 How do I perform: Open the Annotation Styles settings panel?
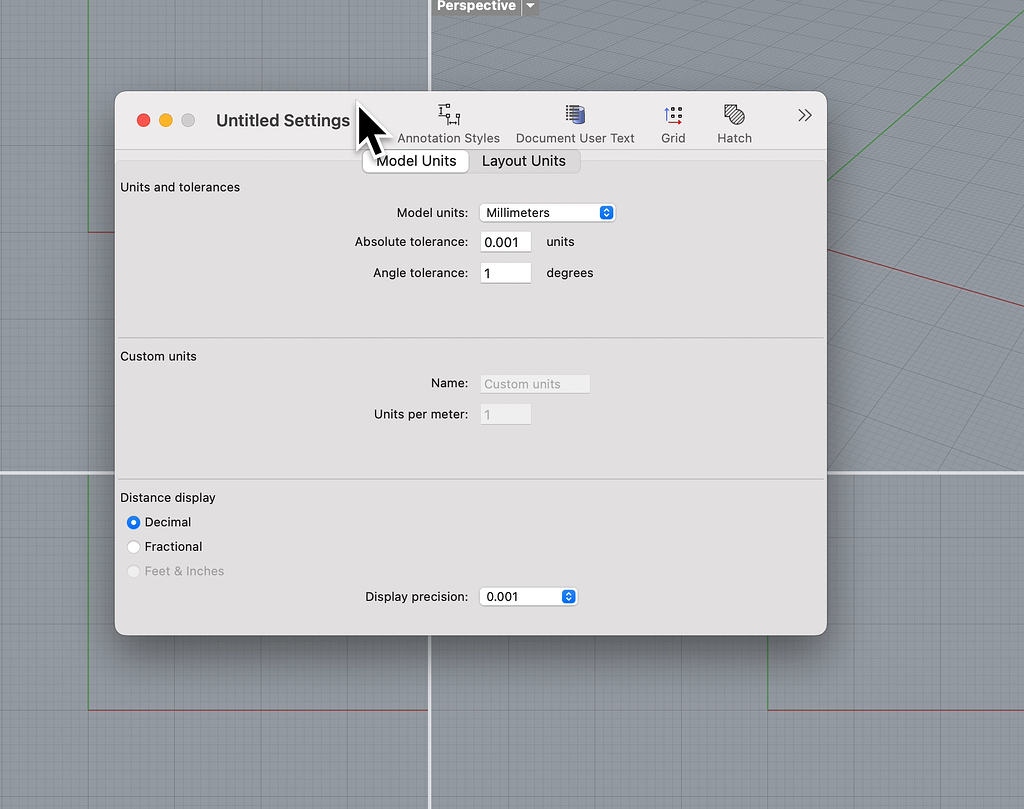(448, 122)
